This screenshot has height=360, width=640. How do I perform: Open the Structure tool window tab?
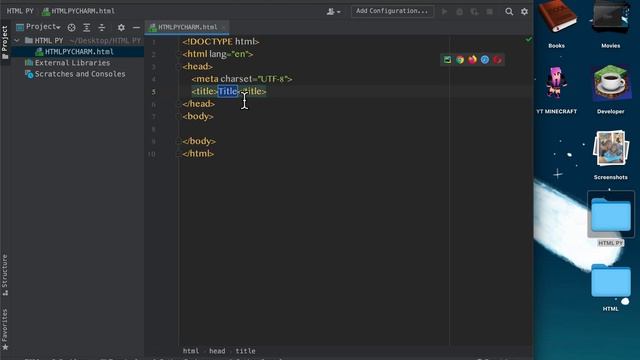point(5,275)
